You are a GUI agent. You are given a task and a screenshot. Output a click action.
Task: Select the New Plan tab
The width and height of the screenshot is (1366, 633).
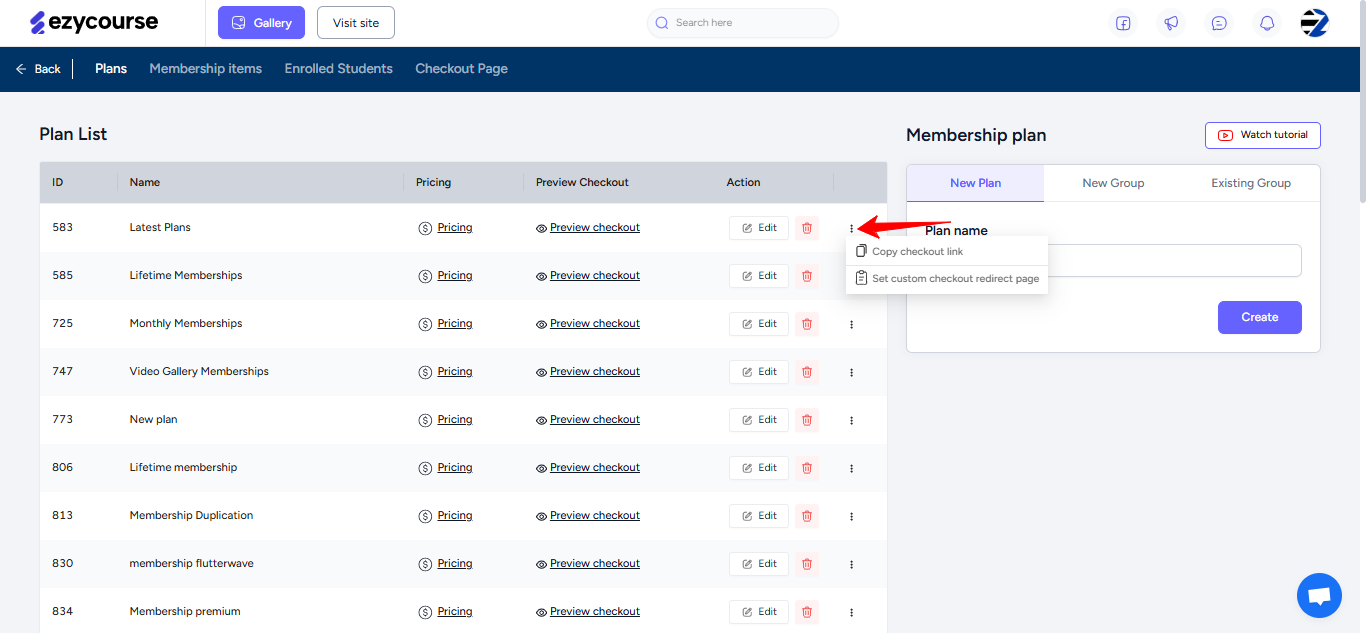[975, 183]
